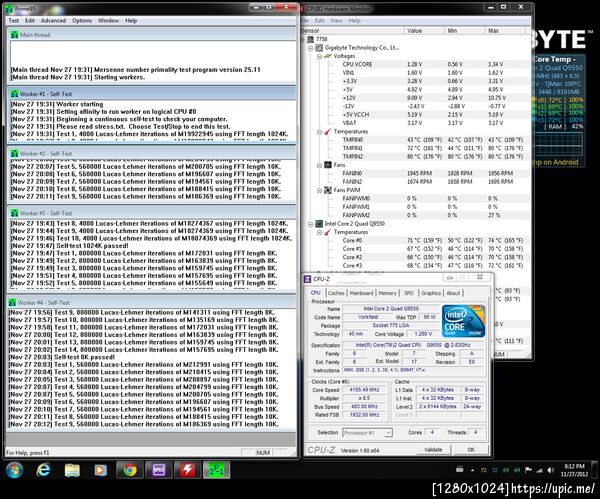
Task: Collapse the Voltages section in Hardware Monitor
Action: coord(319,56)
